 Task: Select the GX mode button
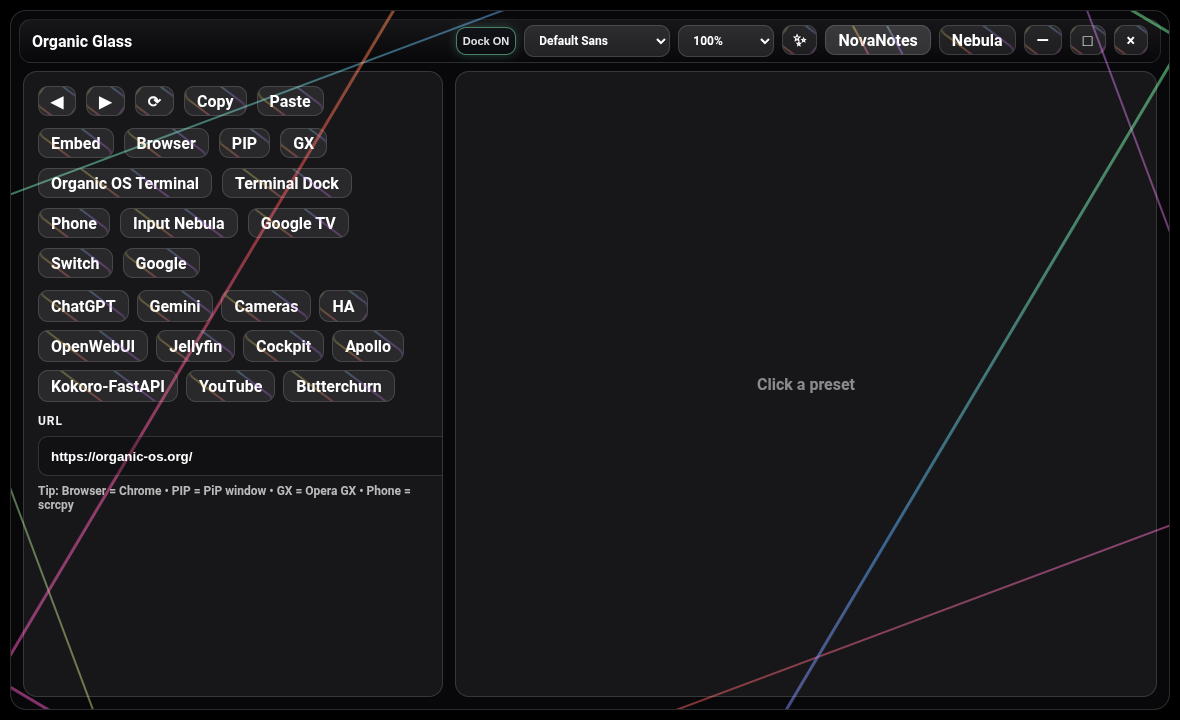pos(303,143)
